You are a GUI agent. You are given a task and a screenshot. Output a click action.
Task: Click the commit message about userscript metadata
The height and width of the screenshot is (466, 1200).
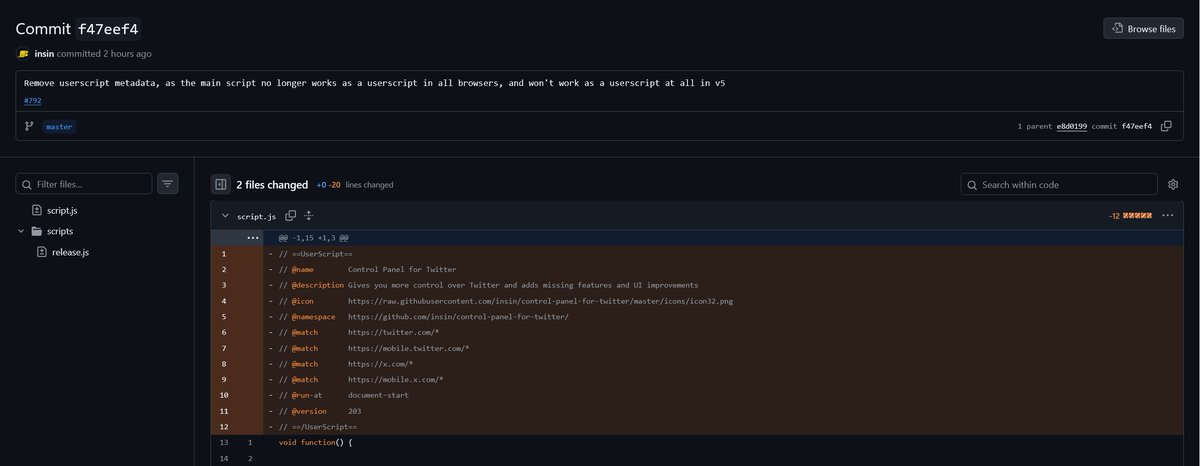click(x=375, y=83)
